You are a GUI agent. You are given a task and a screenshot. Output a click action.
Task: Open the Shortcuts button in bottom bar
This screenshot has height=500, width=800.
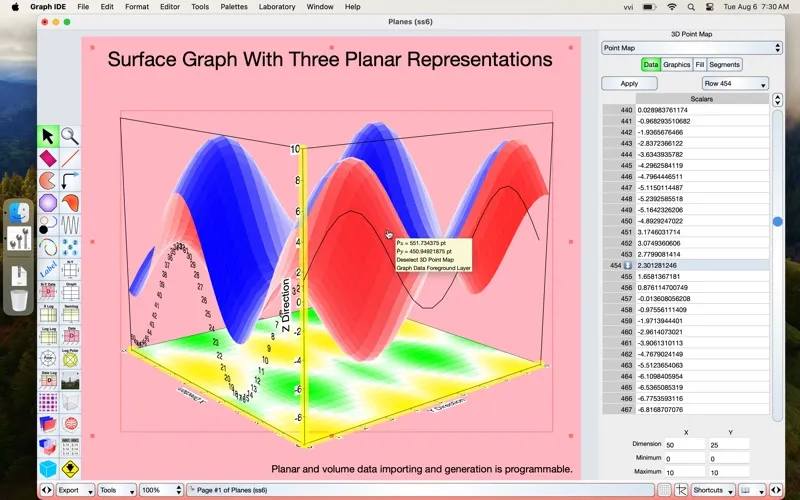[711, 491]
